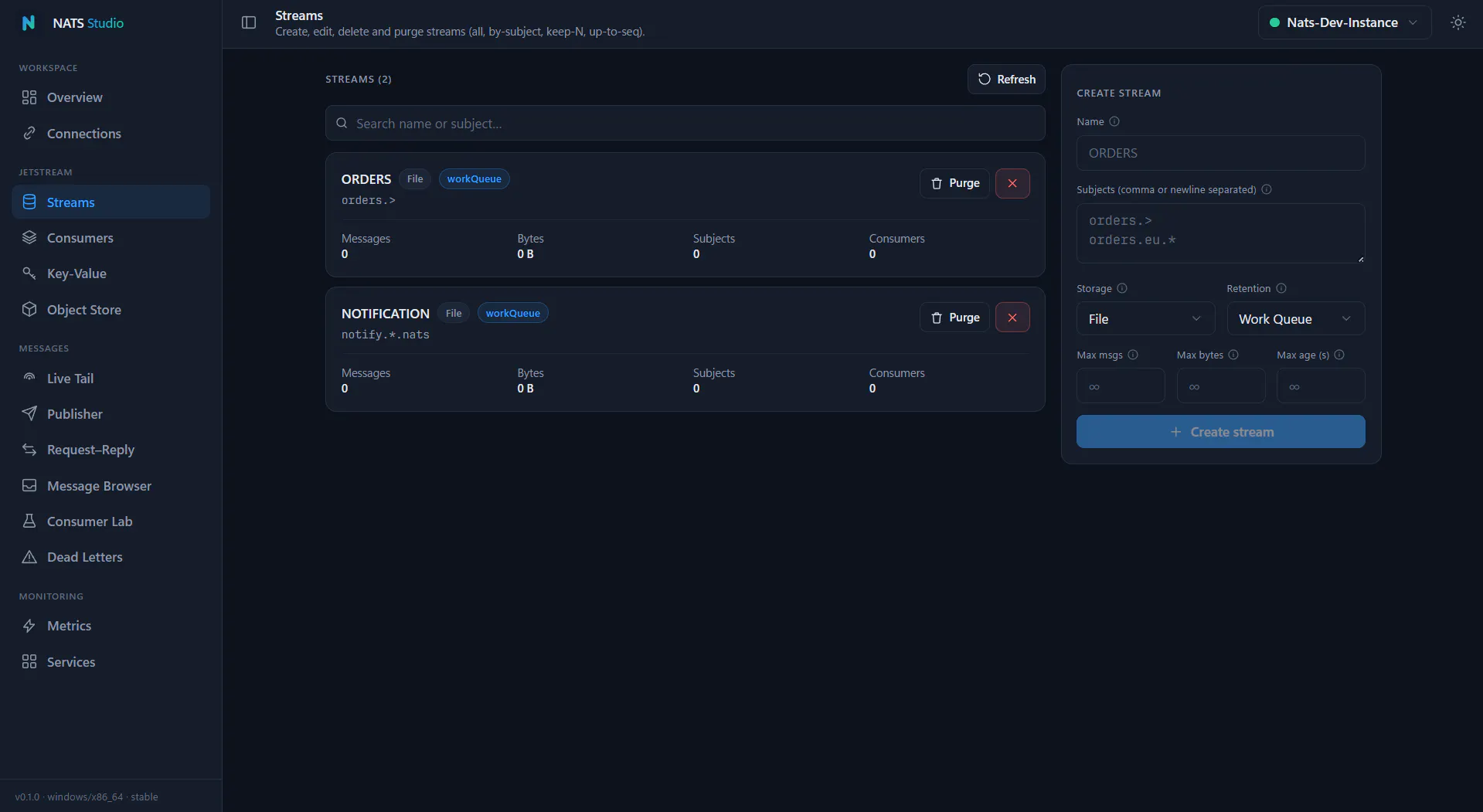Viewport: 1483px width, 812px height.
Task: Click the File badge on ORDERS
Action: point(415,178)
